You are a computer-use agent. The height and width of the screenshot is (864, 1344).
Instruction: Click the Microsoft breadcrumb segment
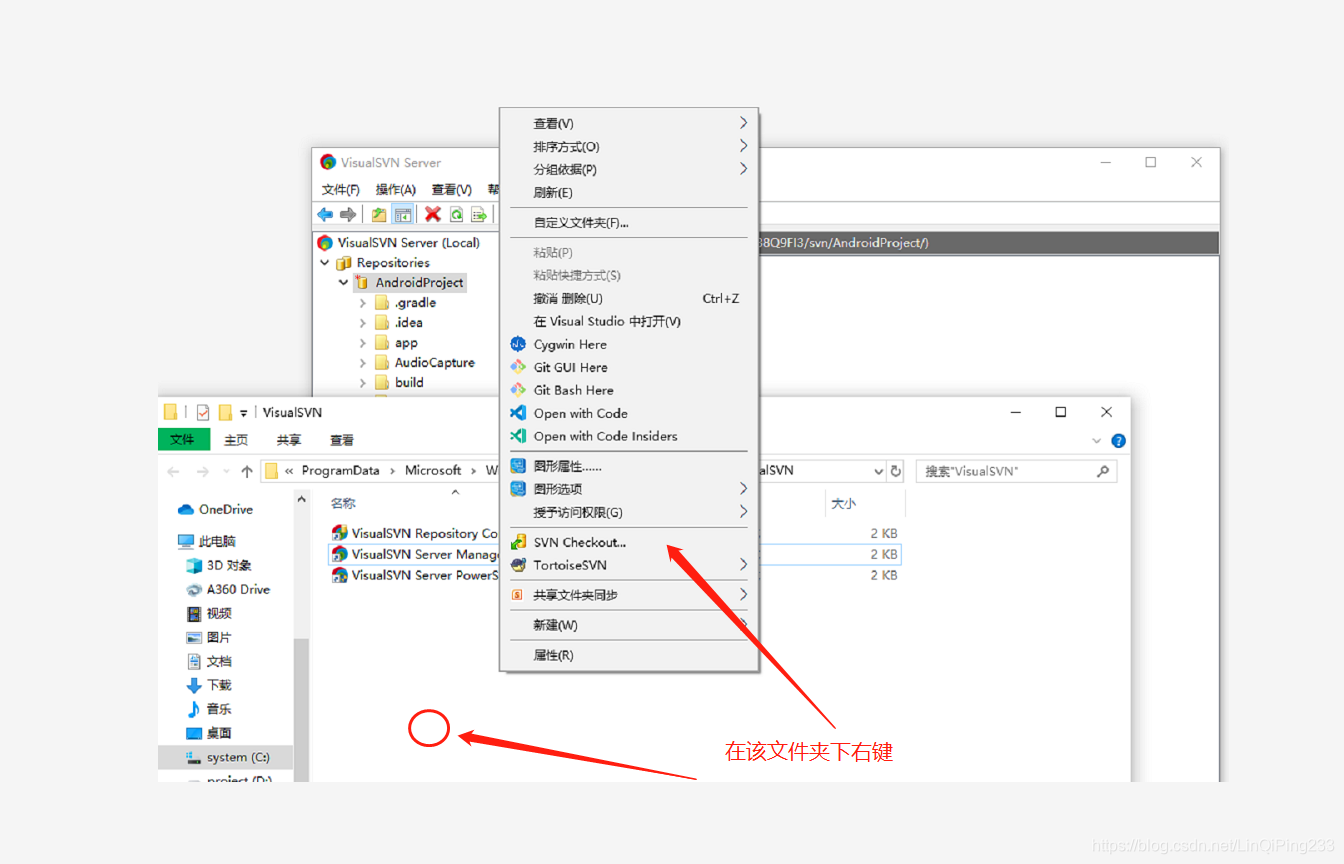[x=433, y=470]
